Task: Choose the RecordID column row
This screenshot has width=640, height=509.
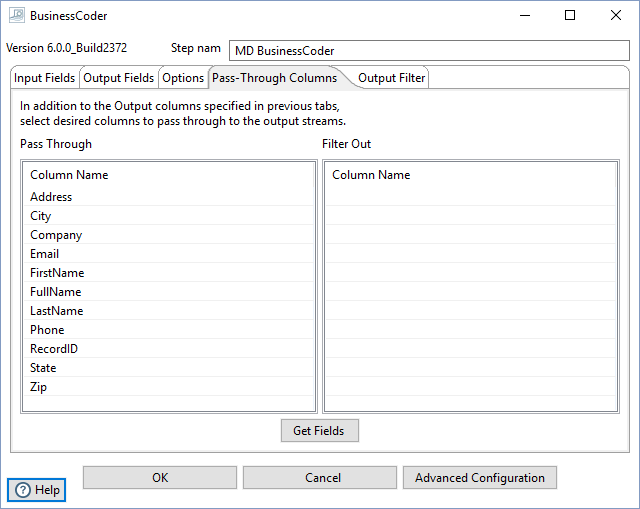Action: point(54,349)
